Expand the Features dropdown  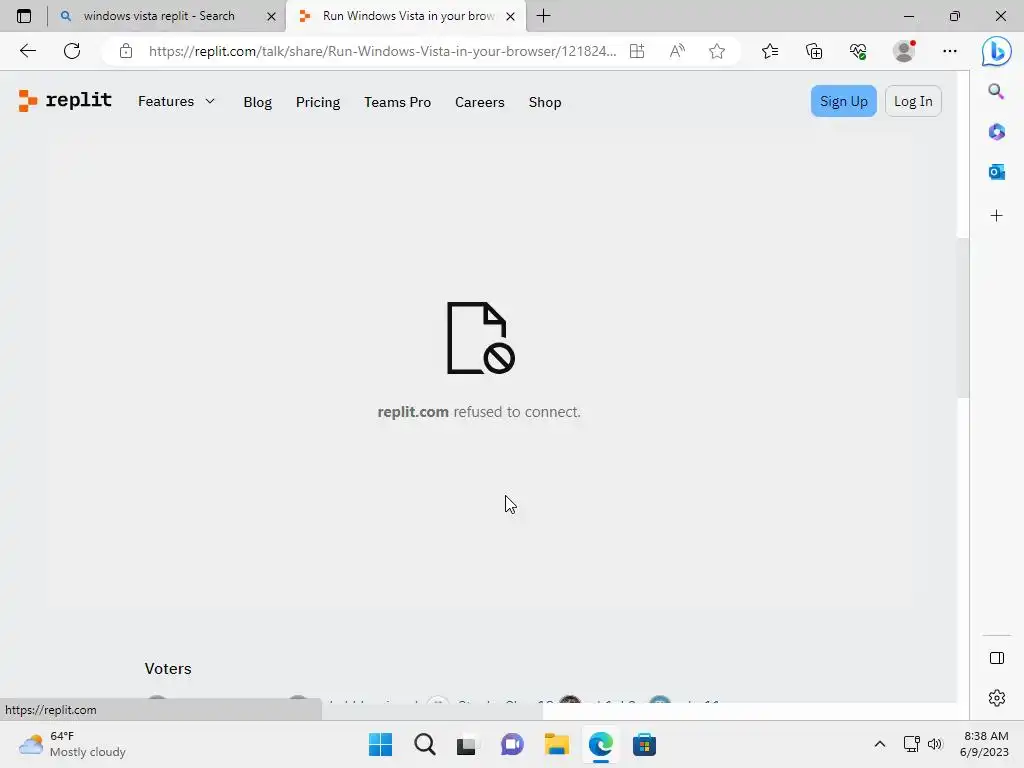[176, 101]
